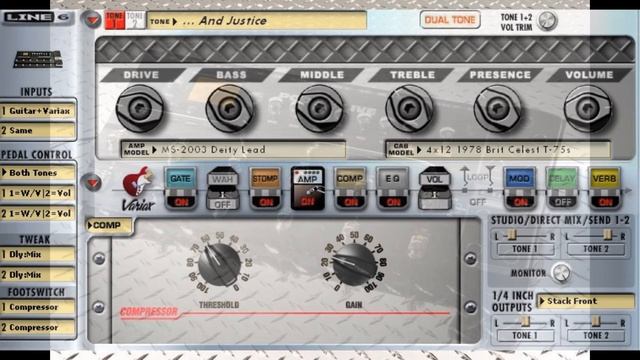The width and height of the screenshot is (640, 360).
Task: Toggle the Mod ON switch
Action: (x=520, y=202)
